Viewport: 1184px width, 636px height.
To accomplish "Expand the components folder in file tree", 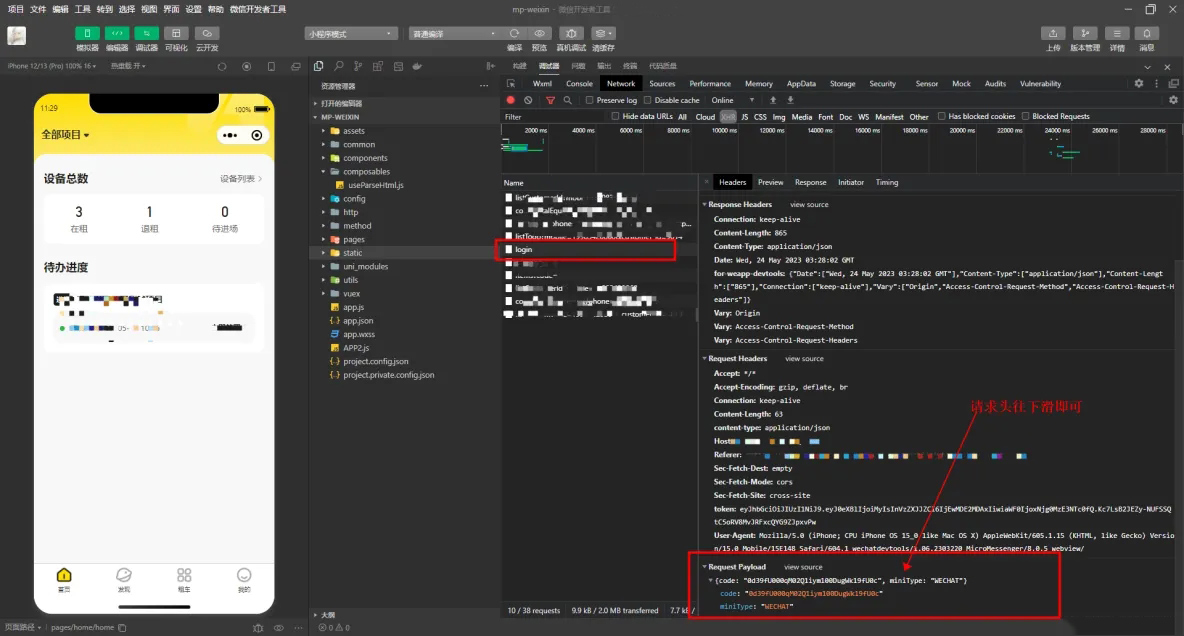I will click(x=364, y=158).
